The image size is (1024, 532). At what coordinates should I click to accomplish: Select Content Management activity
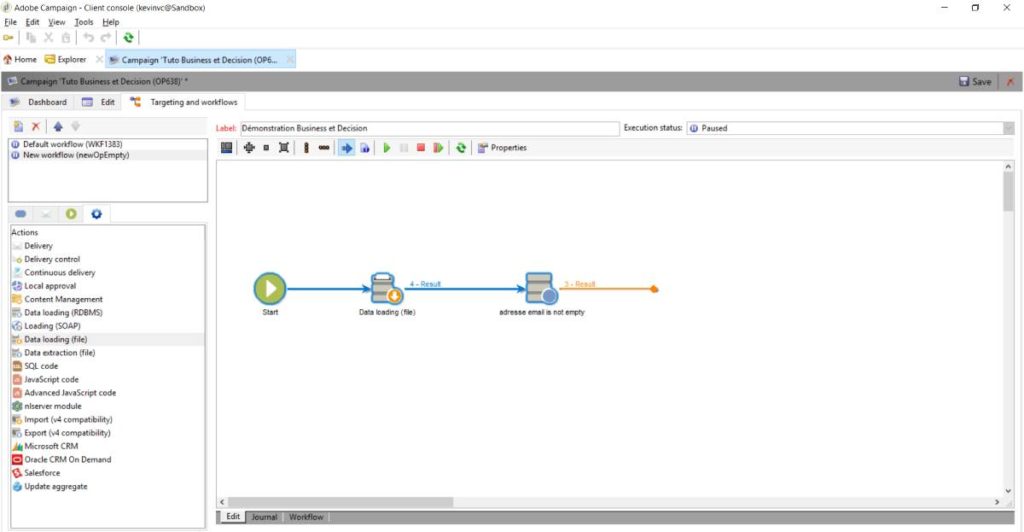pos(63,300)
